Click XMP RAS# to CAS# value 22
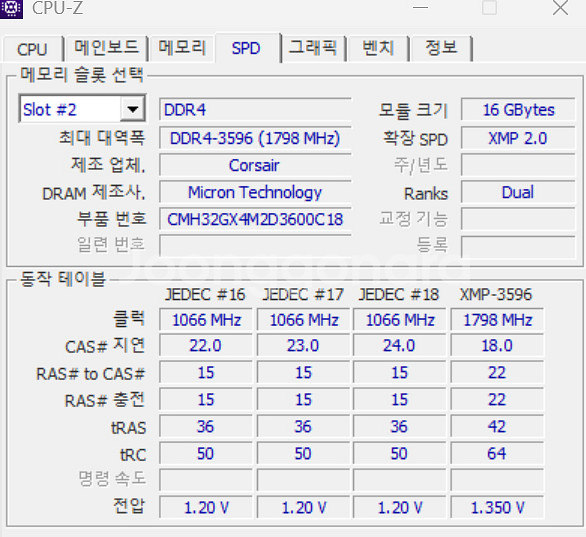This screenshot has width=586, height=537. [497, 372]
